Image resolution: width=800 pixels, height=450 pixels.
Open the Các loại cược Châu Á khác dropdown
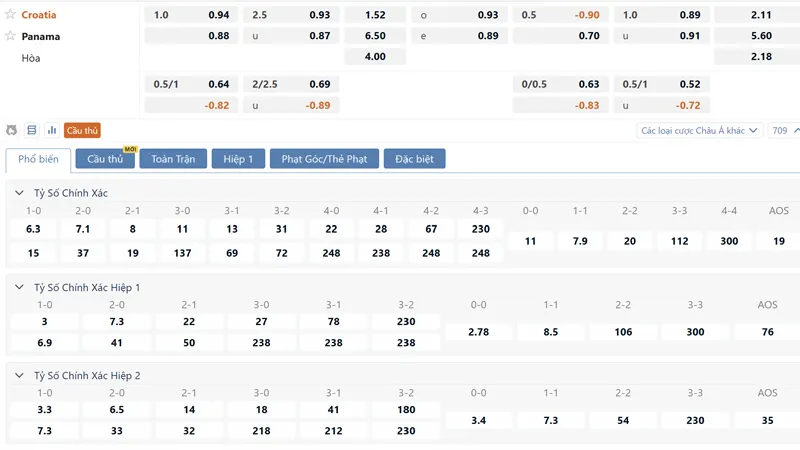699,131
